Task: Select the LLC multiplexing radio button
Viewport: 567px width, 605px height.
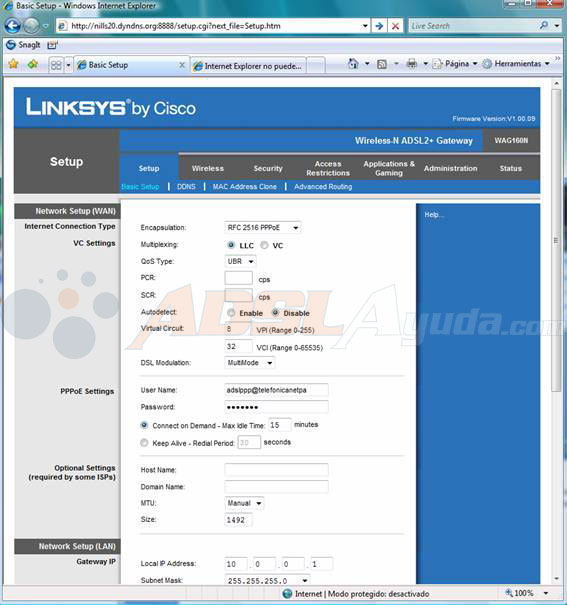Action: tap(231, 245)
